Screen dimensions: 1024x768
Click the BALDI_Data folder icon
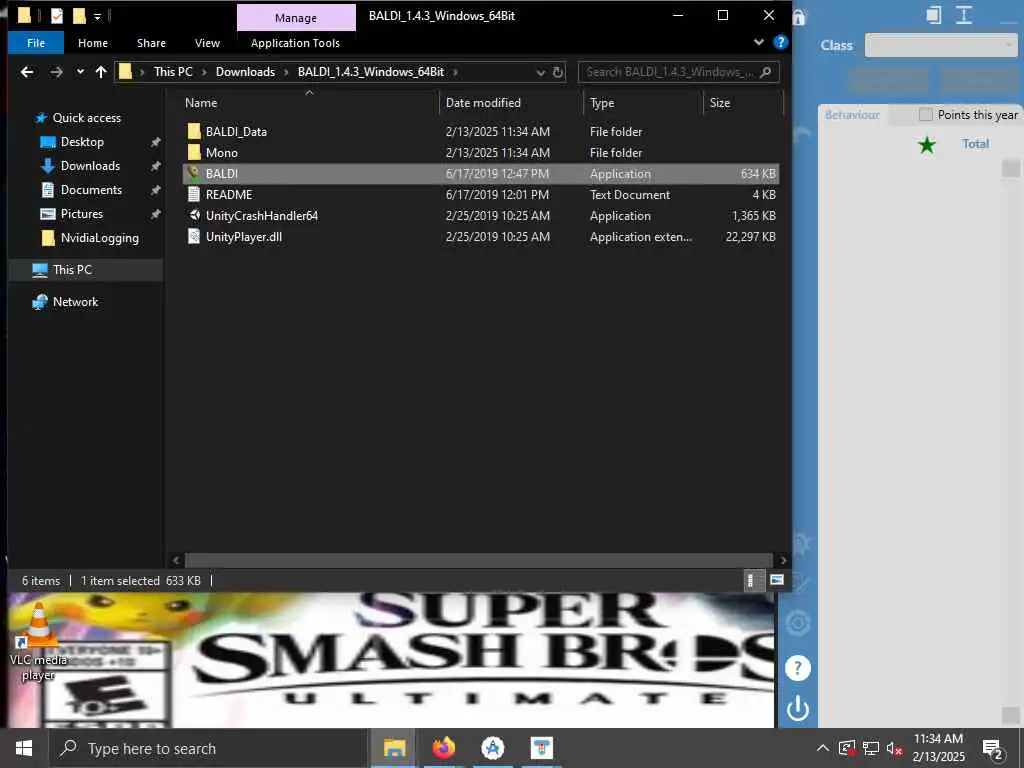194,131
